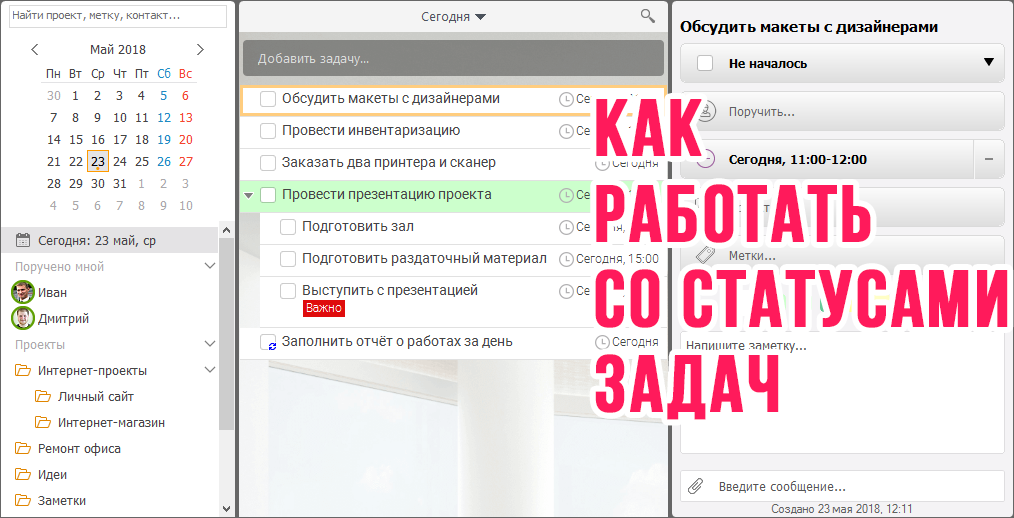Check off 'Провести инвентаризацию' task
The width and height of the screenshot is (1014, 518).
268,131
